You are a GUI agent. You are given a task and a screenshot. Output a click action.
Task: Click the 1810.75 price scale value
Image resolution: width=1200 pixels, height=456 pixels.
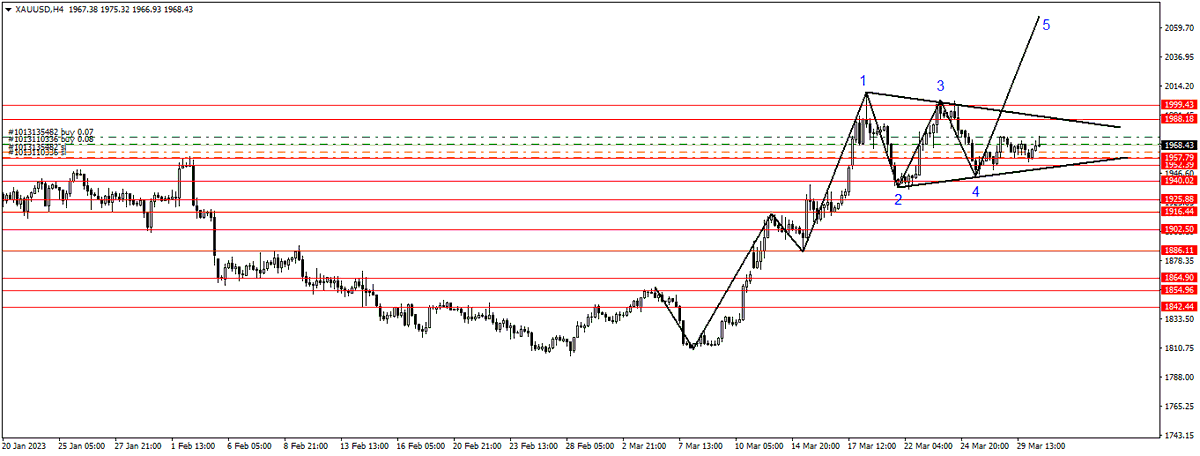[x=1181, y=348]
